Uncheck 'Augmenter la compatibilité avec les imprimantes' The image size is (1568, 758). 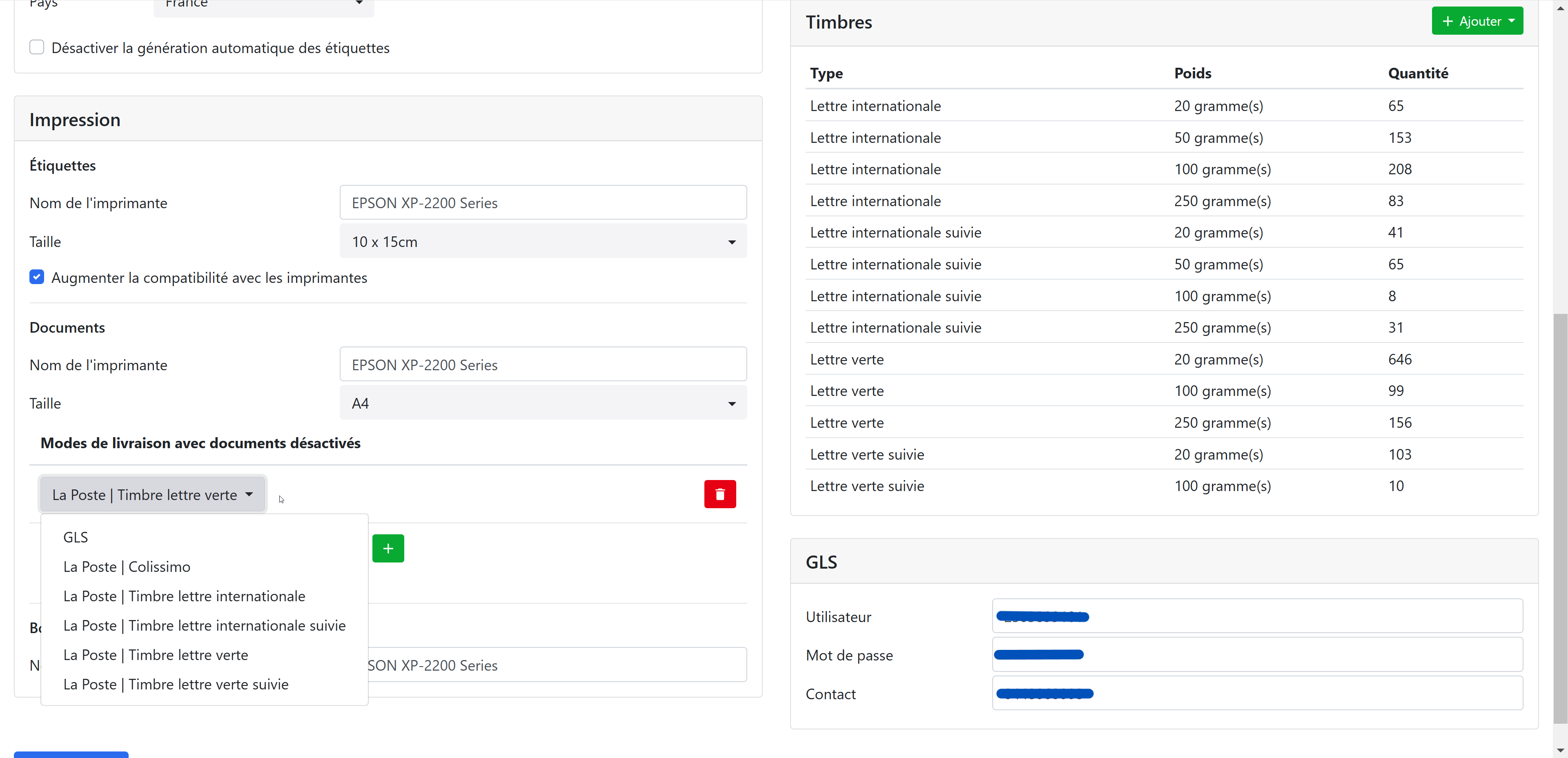[36, 278]
